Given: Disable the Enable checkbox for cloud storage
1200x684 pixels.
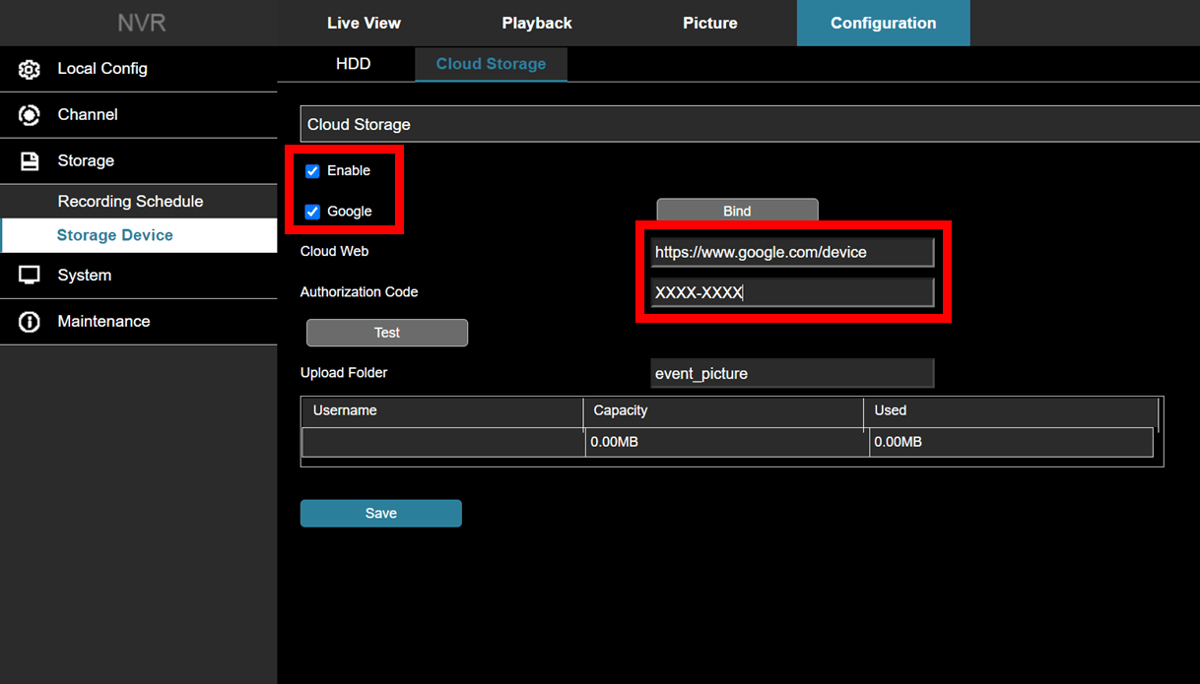Looking at the screenshot, I should point(312,170).
